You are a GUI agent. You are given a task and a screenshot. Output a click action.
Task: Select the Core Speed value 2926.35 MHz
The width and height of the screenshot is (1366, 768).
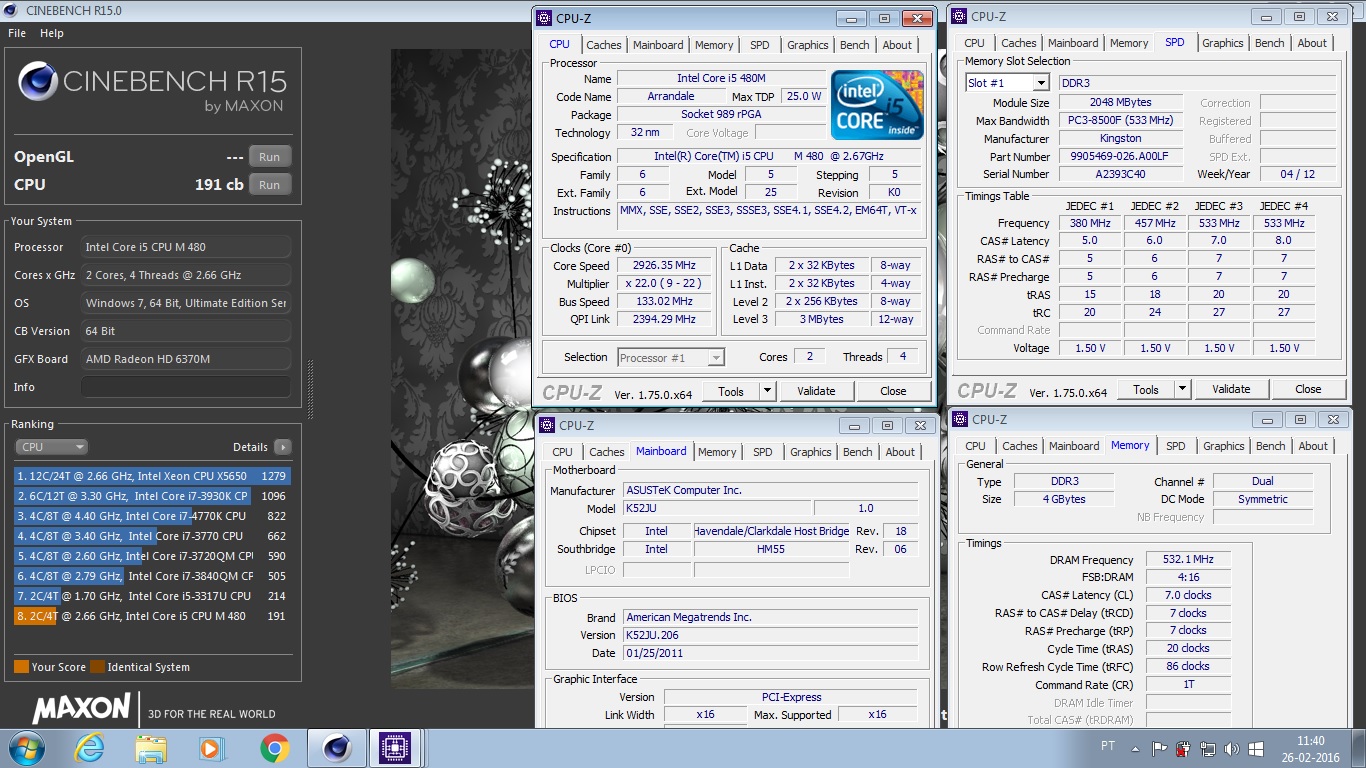664,265
